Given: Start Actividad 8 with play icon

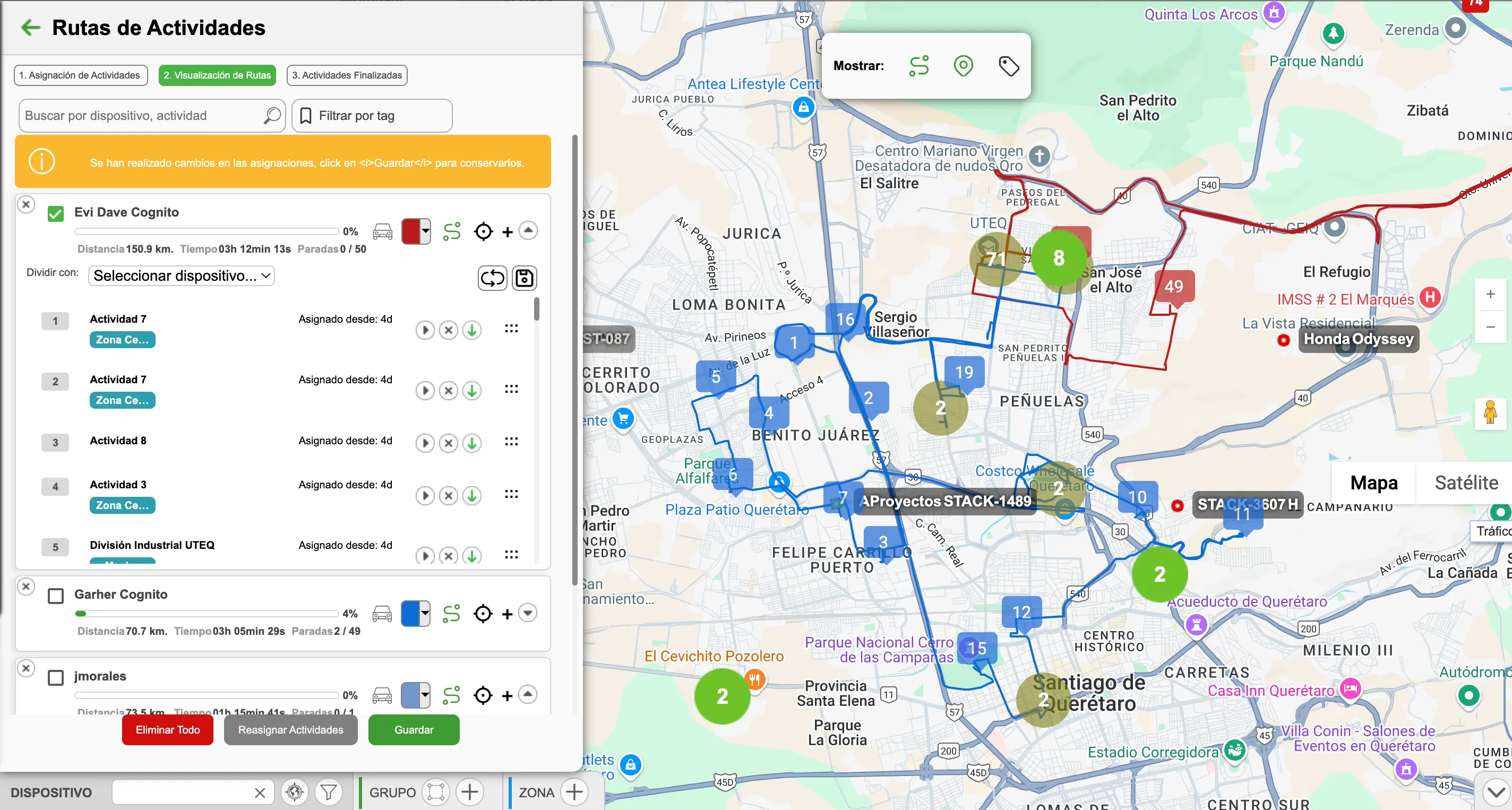Looking at the screenshot, I should 425,443.
